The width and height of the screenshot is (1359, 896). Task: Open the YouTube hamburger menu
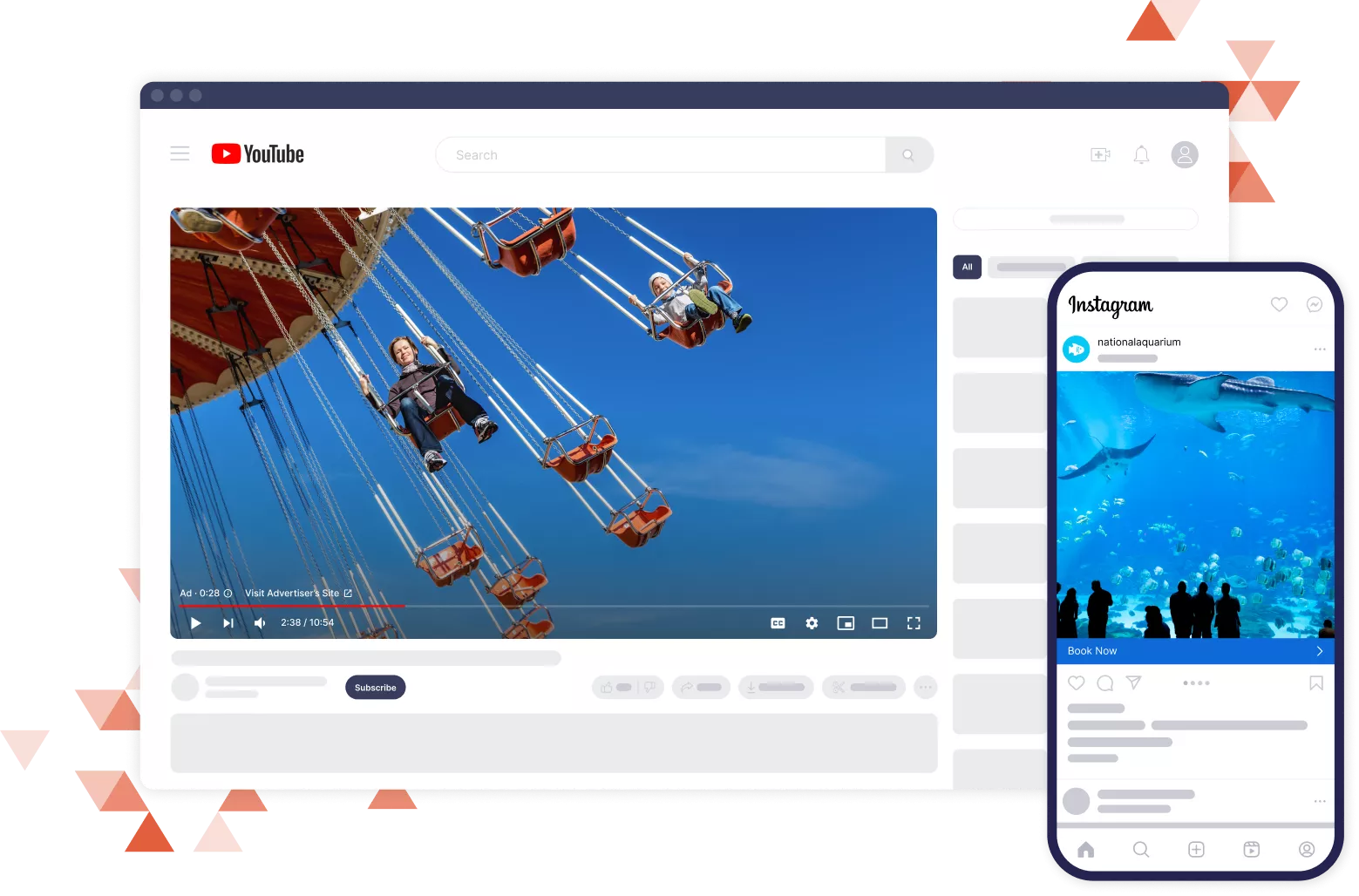coord(180,153)
